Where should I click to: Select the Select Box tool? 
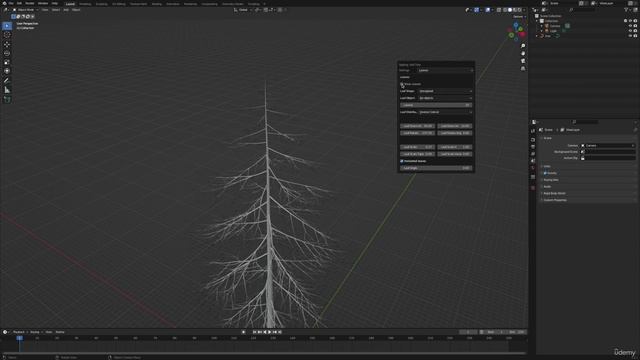click(x=7, y=26)
